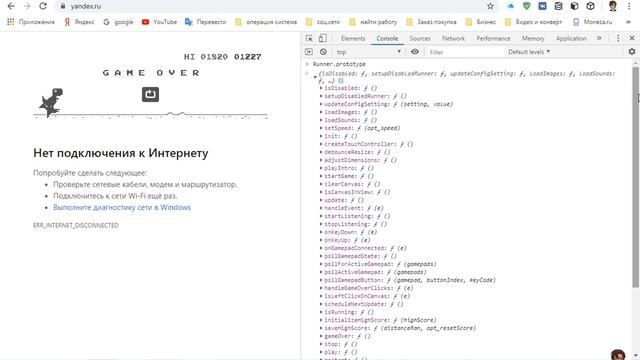Open the shield extension icon
The width and height of the screenshot is (640, 360).
(x=527, y=6)
